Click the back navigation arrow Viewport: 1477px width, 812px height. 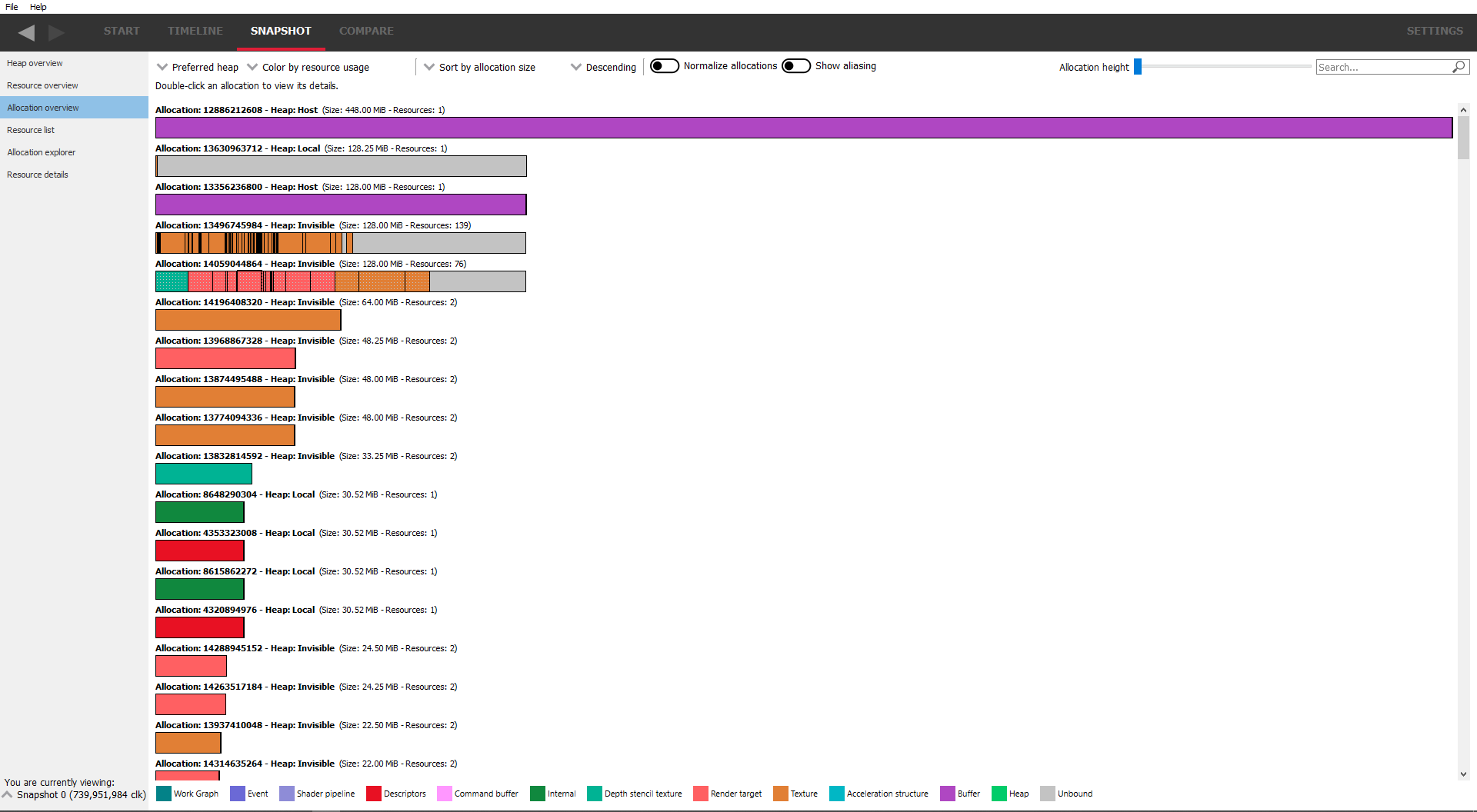click(x=27, y=32)
